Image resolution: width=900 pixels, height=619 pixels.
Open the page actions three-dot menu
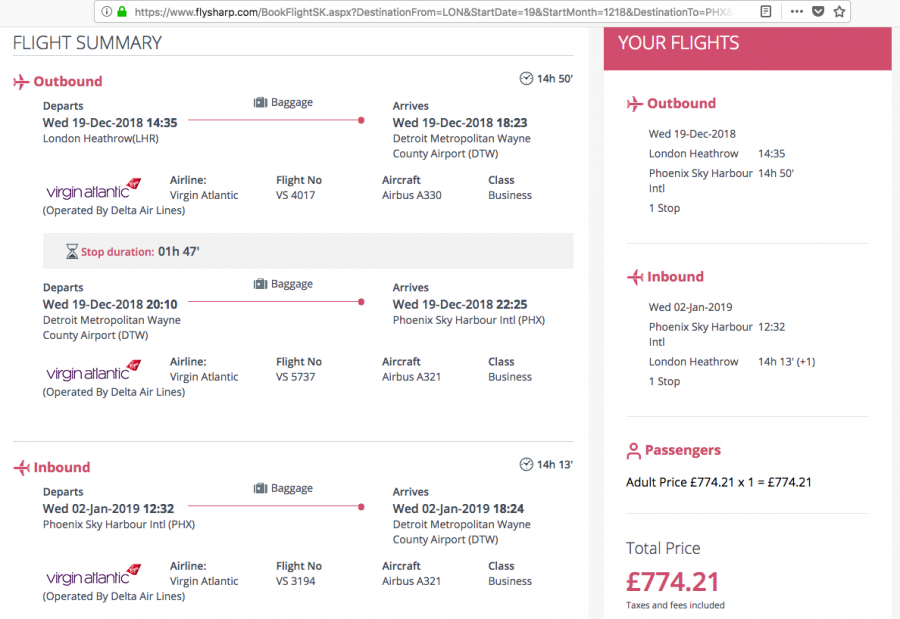(797, 12)
